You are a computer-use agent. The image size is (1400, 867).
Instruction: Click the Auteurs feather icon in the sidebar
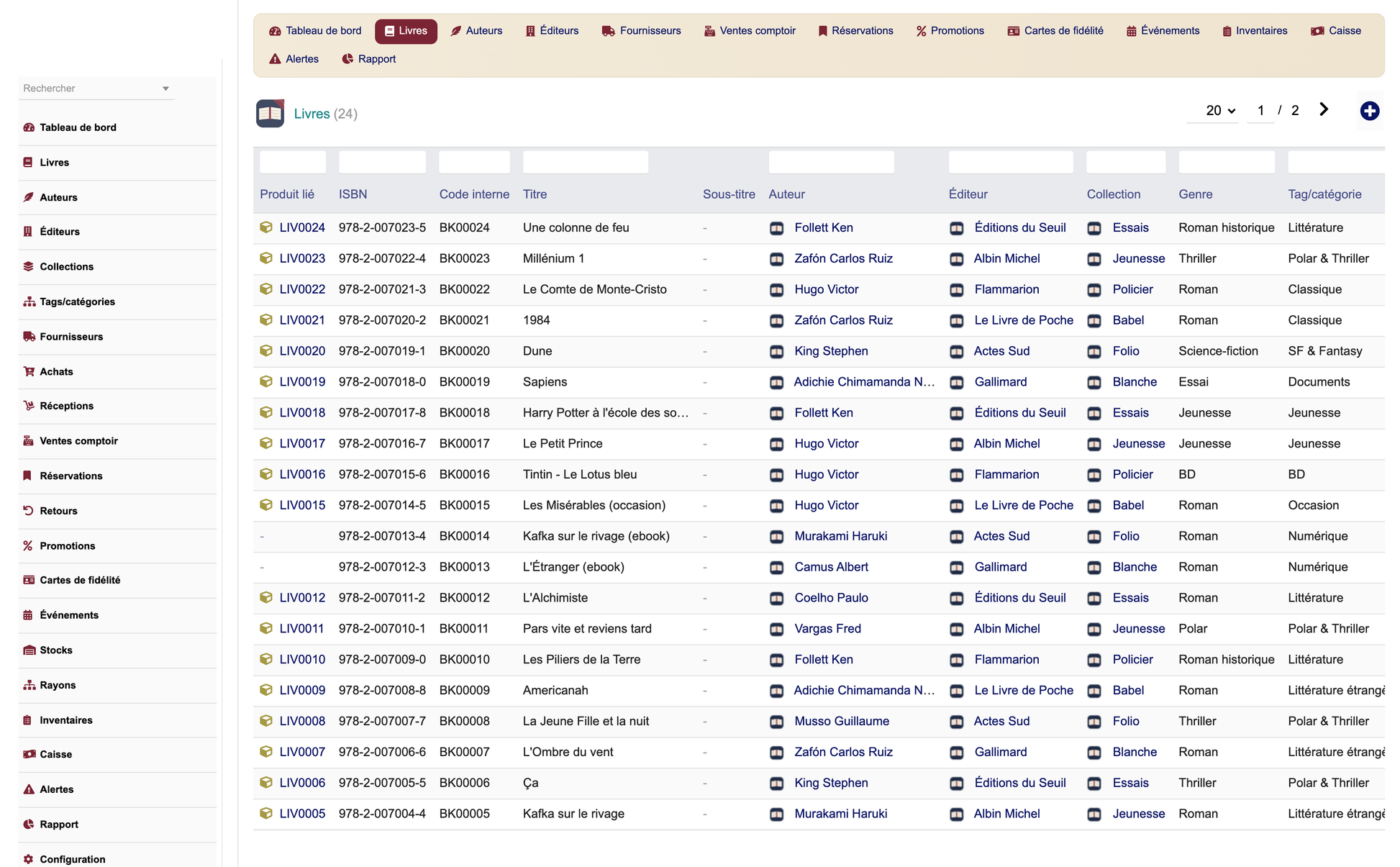tap(29, 197)
